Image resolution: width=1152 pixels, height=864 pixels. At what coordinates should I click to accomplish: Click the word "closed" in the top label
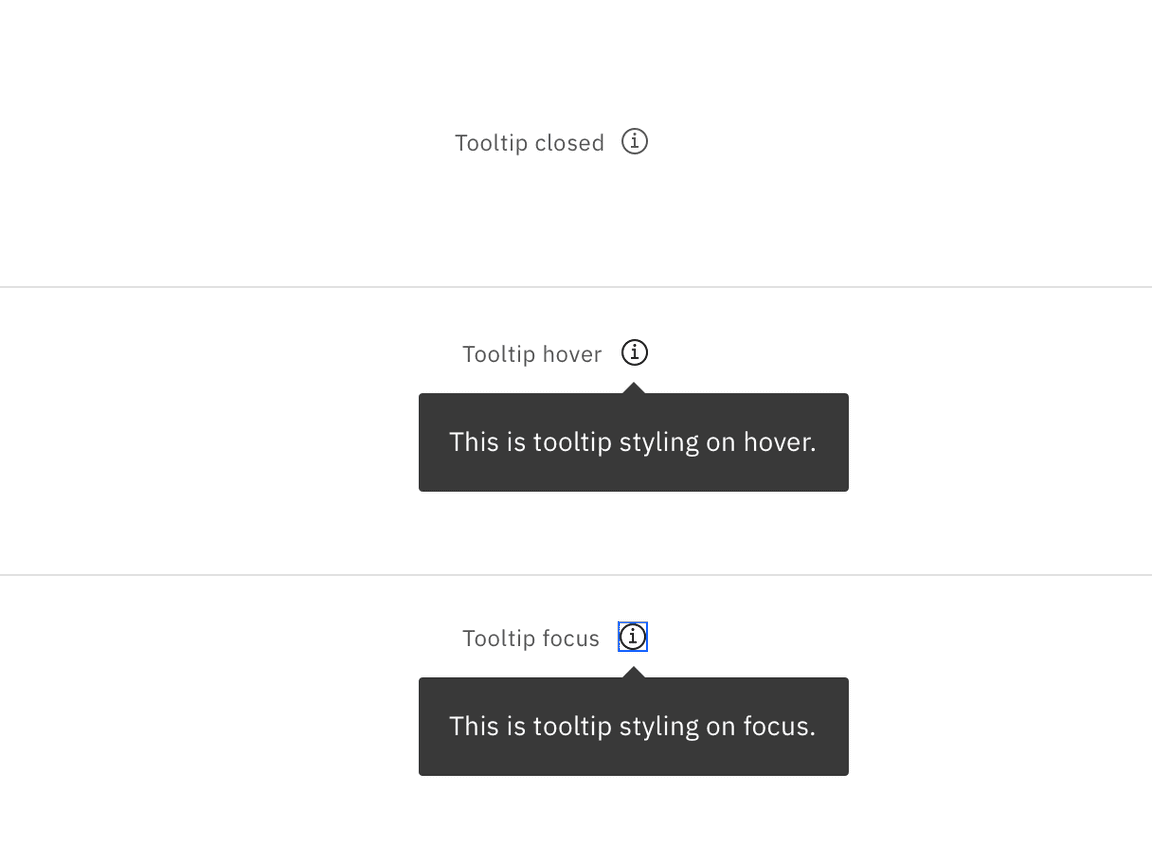click(569, 143)
